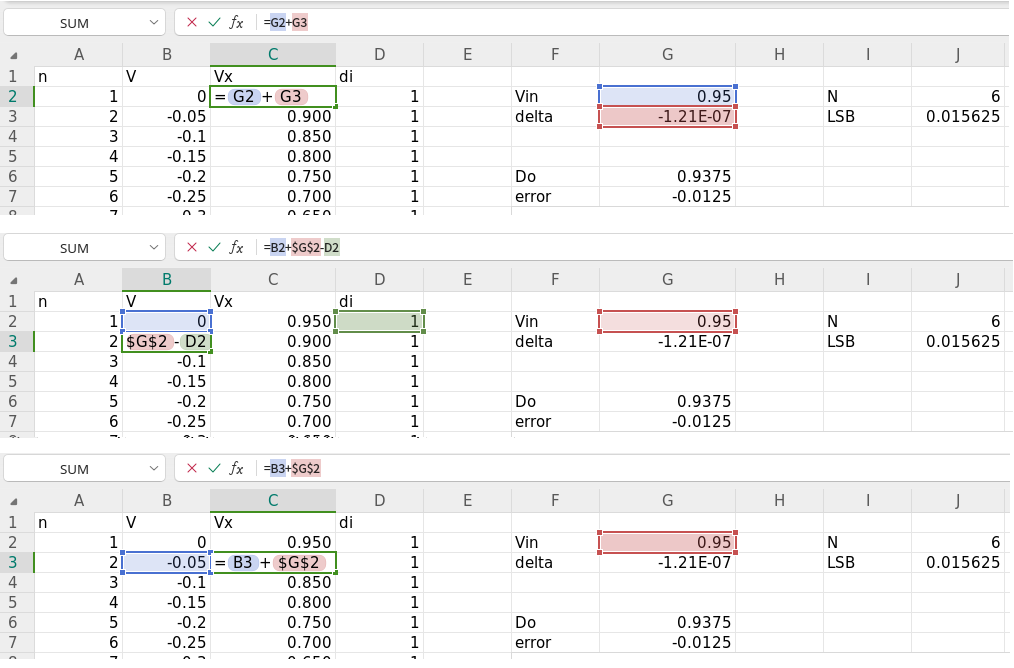Select highlighted column B header in the =B2+$G$2-D2 sheet
Image resolution: width=1014 pixels, height=668 pixels.
(166, 279)
